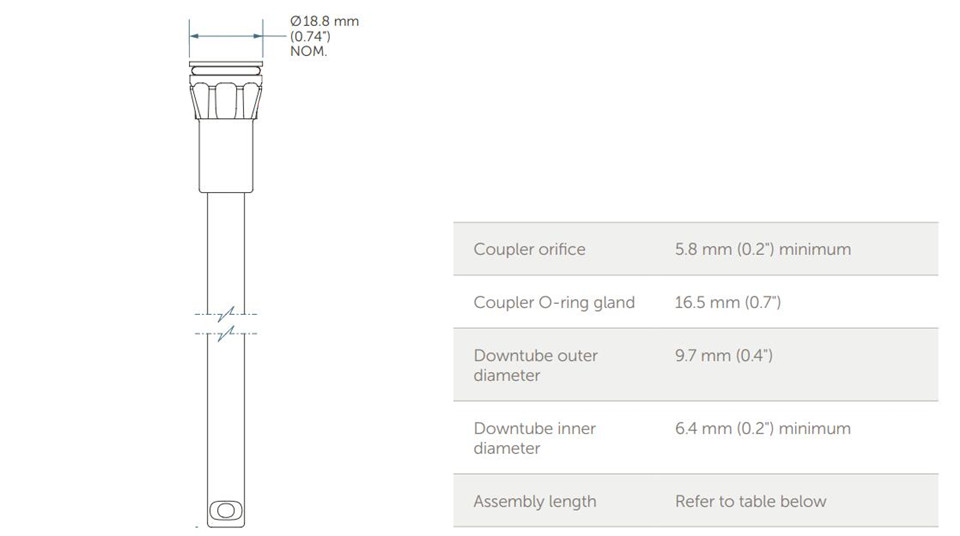
Task: Click the coupler body sleeve below the fluted collar
Action: (226, 156)
